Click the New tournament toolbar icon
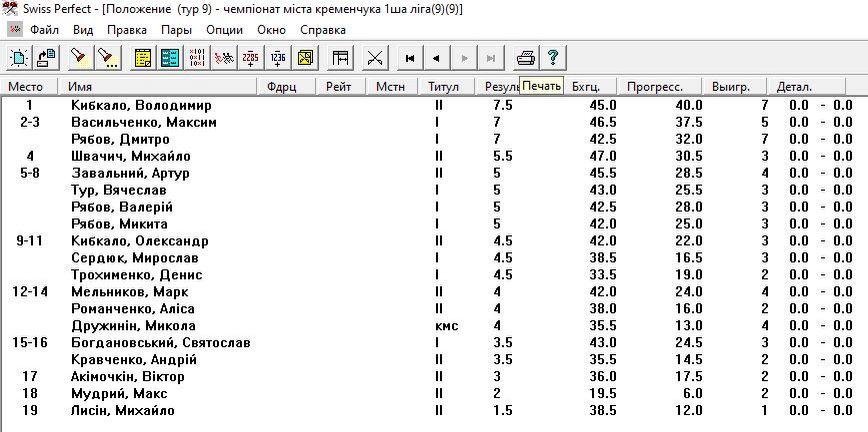 19,57
